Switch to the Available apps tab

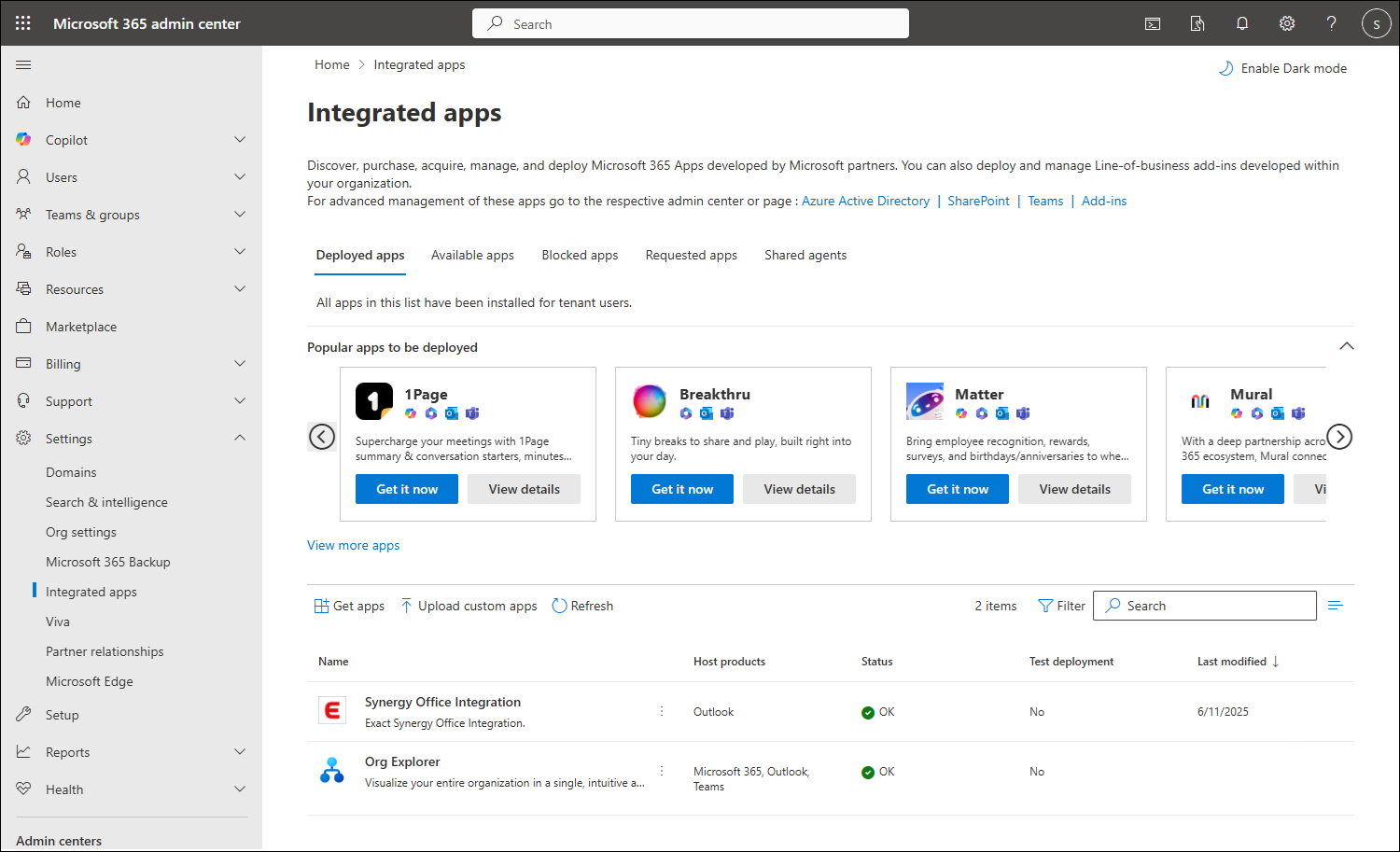click(x=472, y=255)
